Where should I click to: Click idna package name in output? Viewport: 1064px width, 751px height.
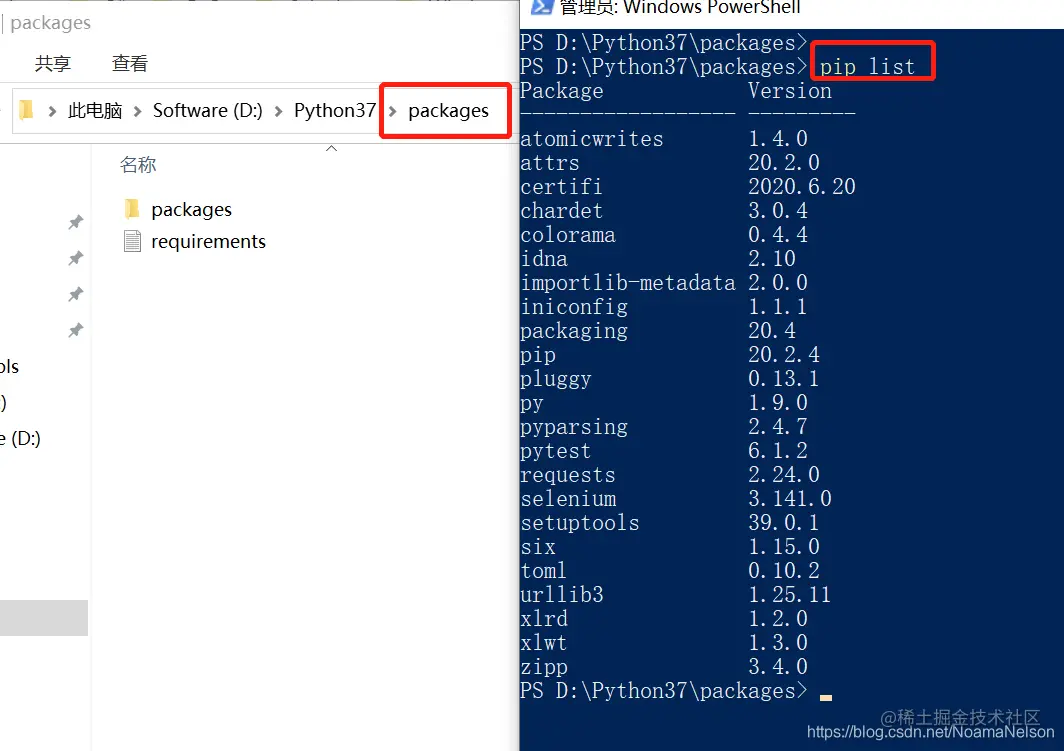coord(544,258)
